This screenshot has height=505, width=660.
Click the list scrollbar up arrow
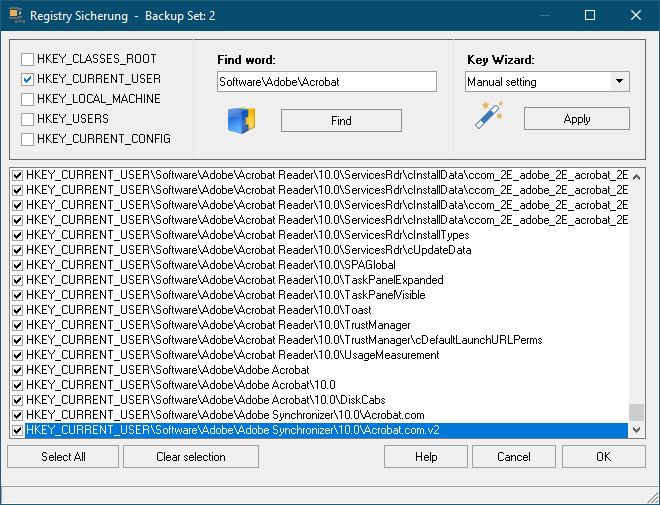tap(636, 177)
